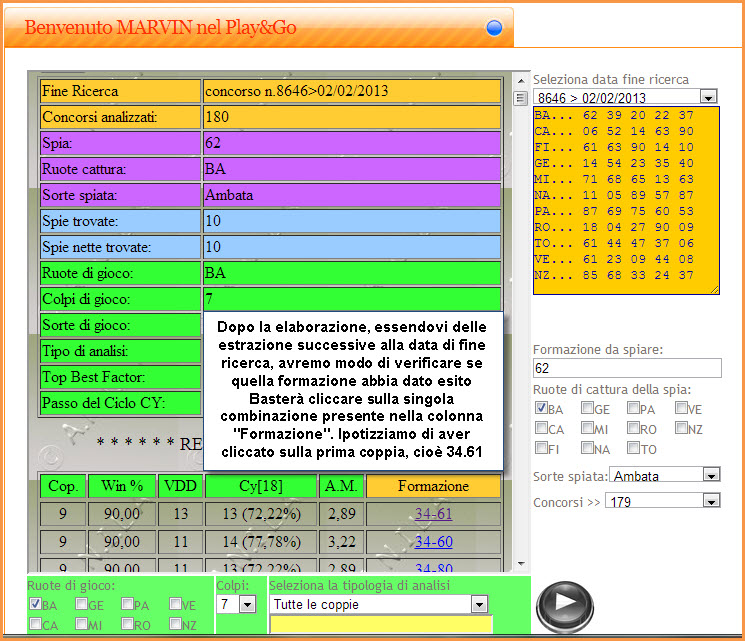Enable MI checkbox under Ruote di cattura
745x641 pixels.
pos(587,428)
